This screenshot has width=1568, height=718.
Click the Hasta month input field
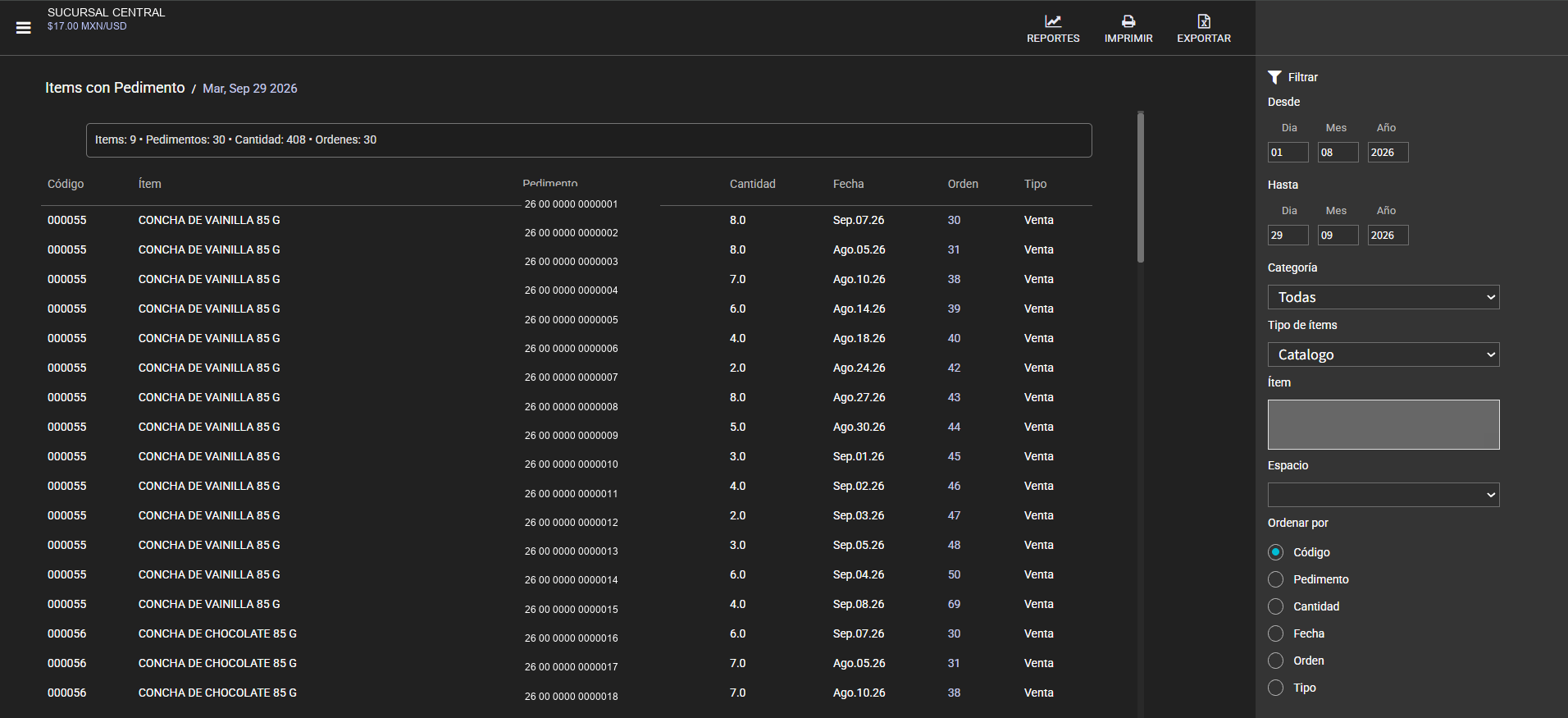tap(1338, 236)
